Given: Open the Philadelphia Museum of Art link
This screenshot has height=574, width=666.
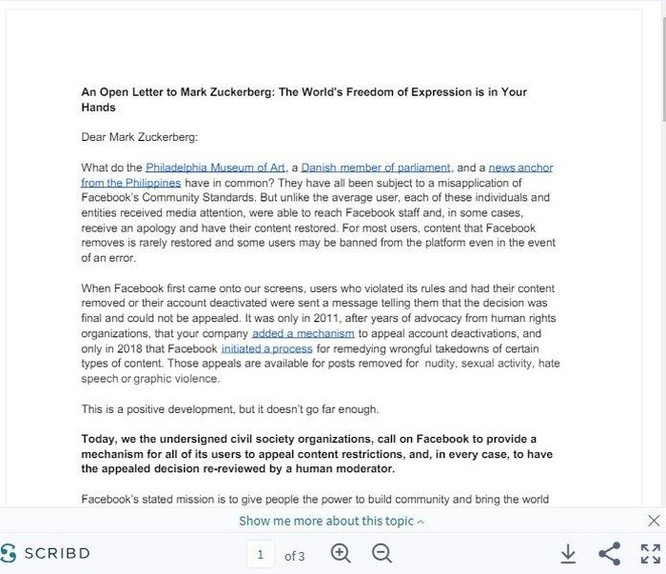Looking at the screenshot, I should (215, 167).
